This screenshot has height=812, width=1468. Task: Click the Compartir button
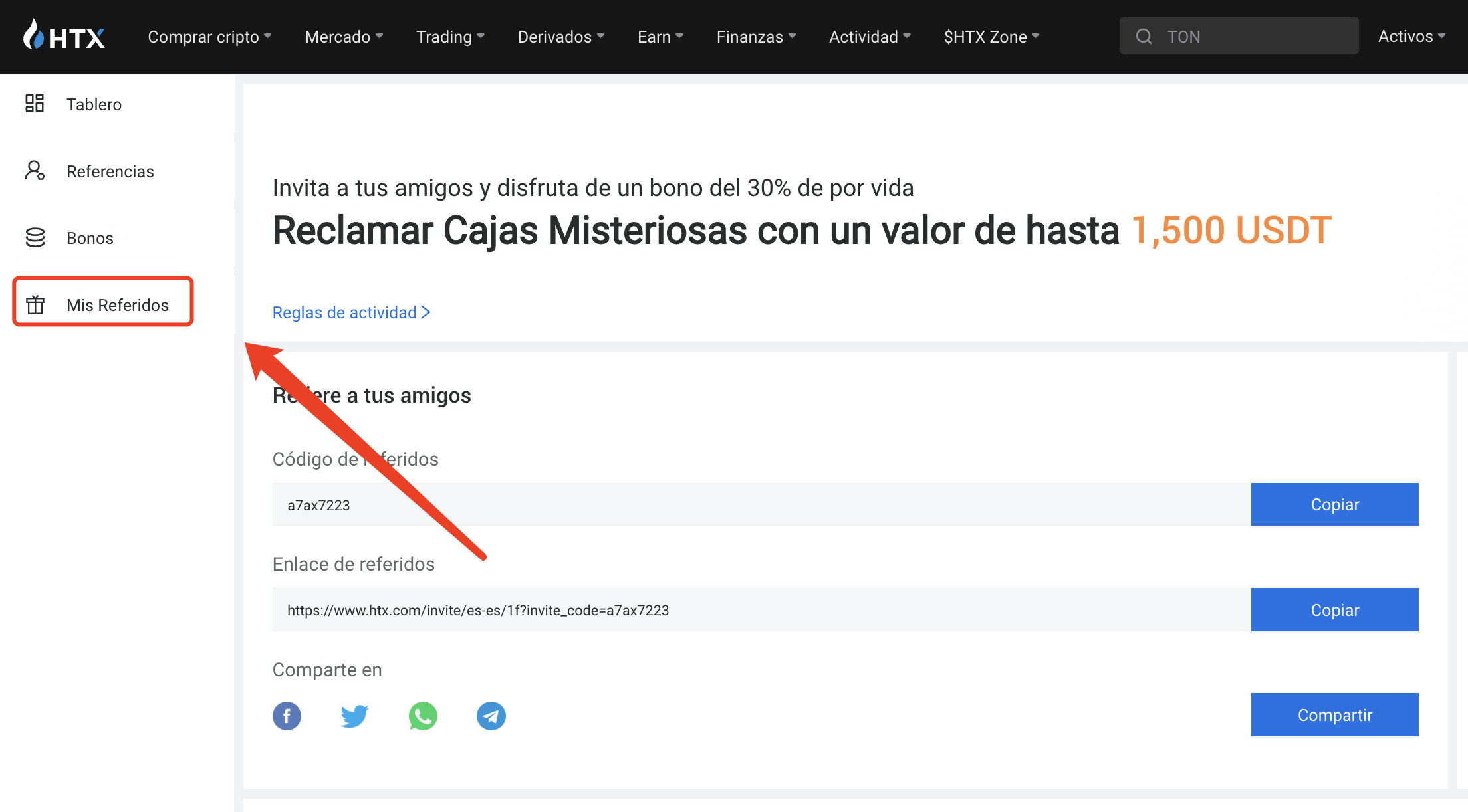[x=1334, y=714]
